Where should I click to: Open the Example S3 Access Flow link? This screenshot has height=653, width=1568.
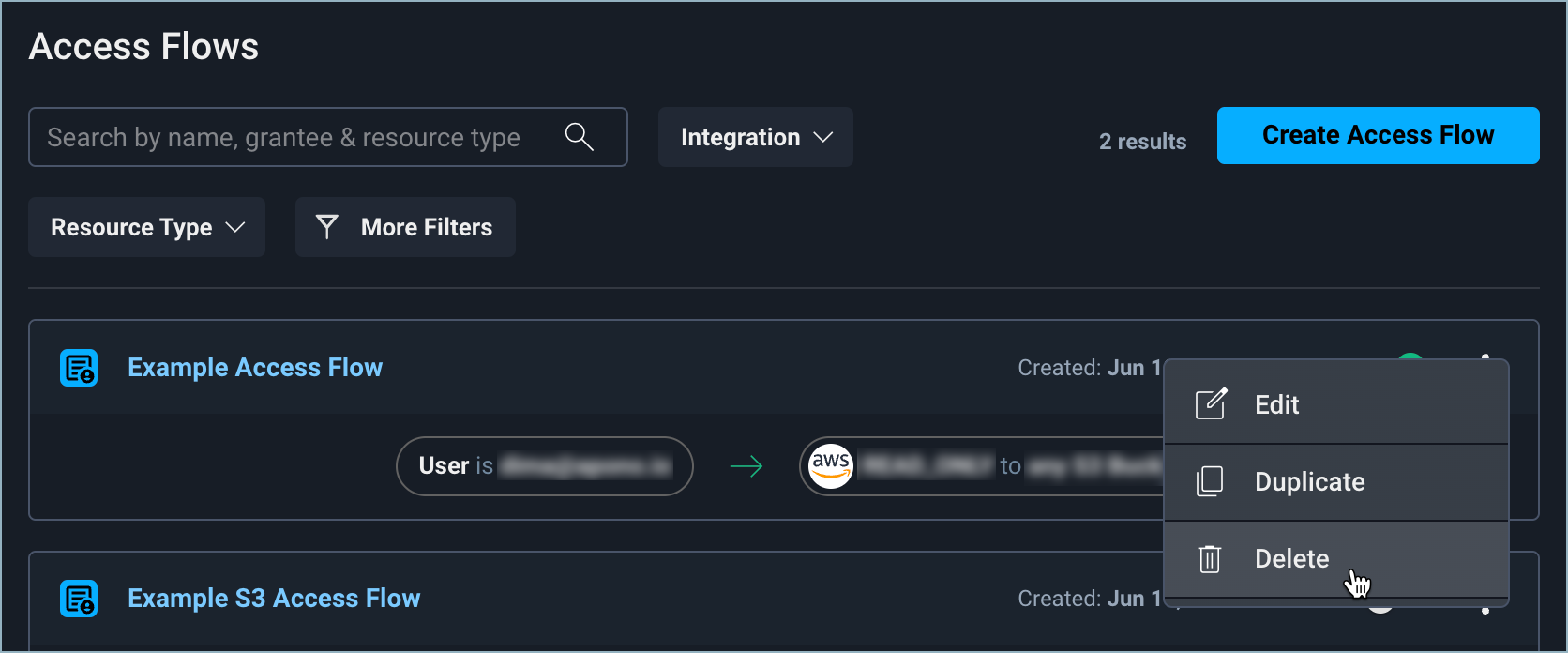point(274,599)
